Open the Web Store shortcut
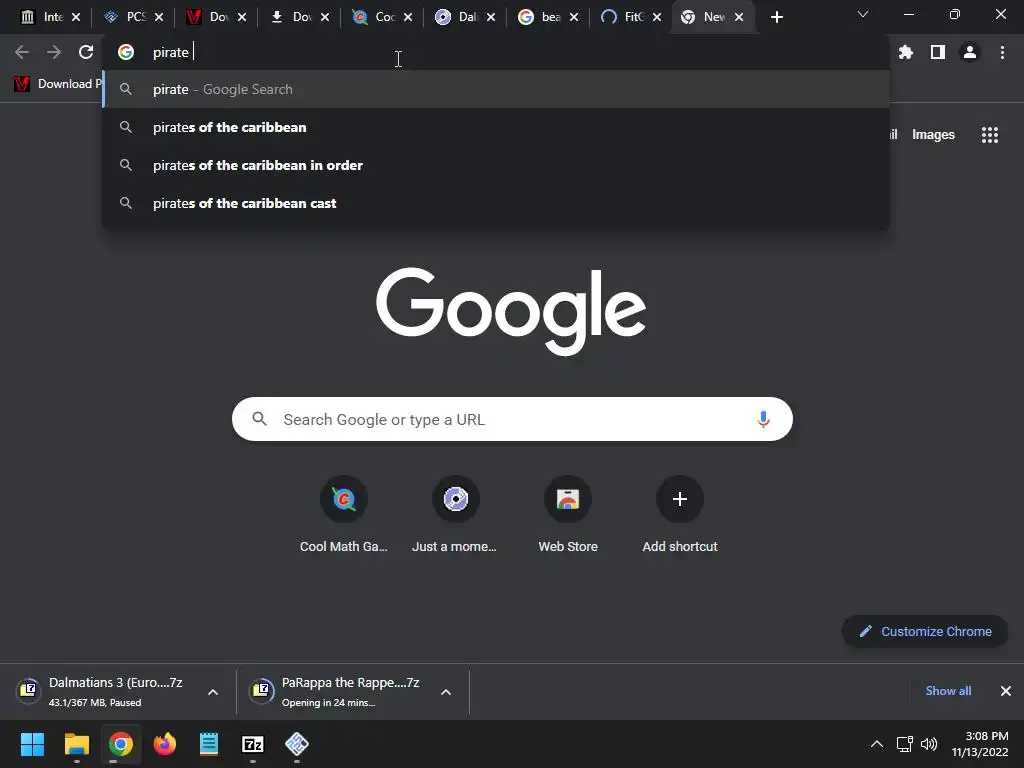Image resolution: width=1024 pixels, height=768 pixels. [x=568, y=514]
